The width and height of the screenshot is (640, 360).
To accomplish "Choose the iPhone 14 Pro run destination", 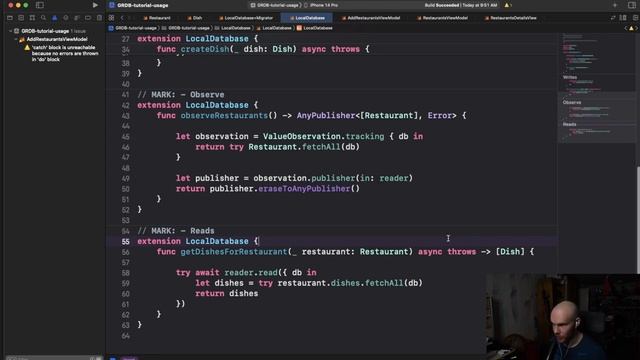I will (x=321, y=5).
